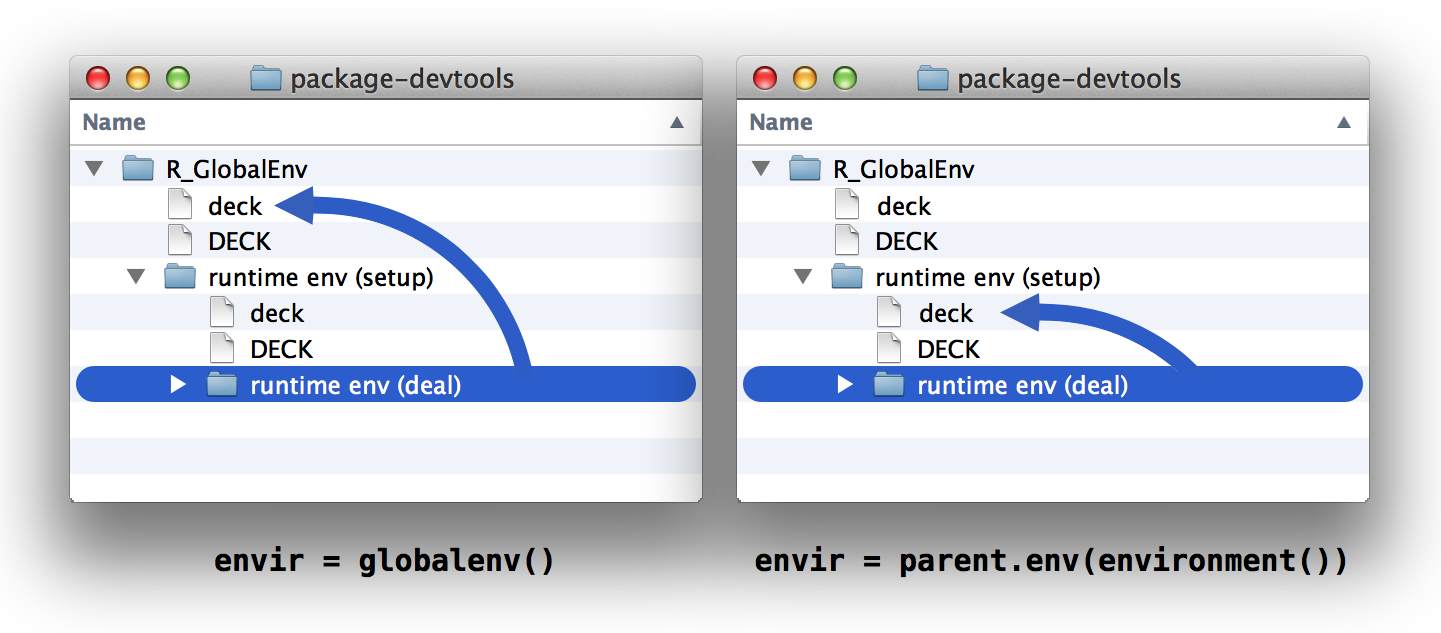
Task: Sort by Name column in right window
Action: point(781,122)
